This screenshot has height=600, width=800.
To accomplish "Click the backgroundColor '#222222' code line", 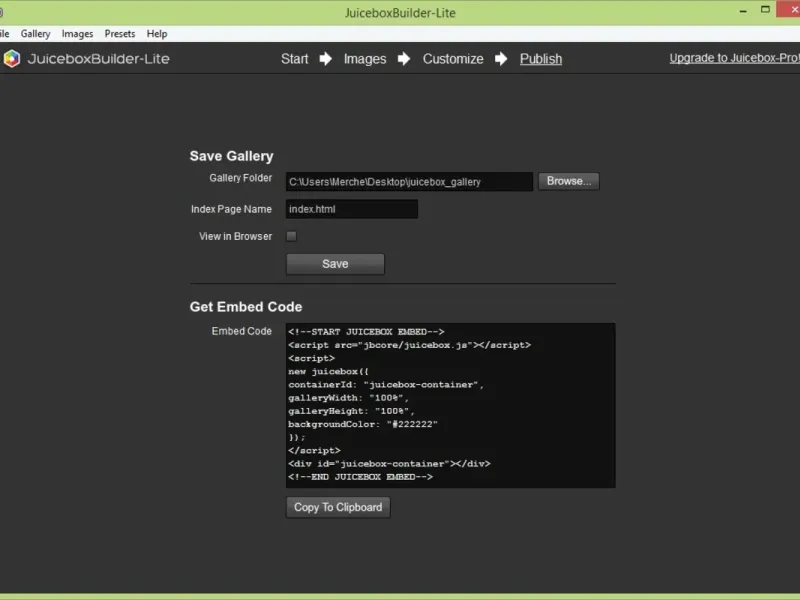I will (x=363, y=424).
